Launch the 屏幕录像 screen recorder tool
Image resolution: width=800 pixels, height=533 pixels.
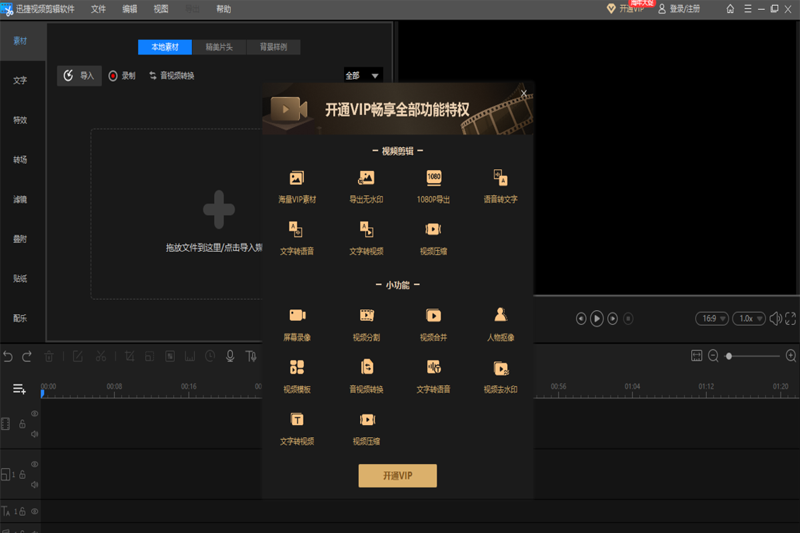tap(297, 315)
